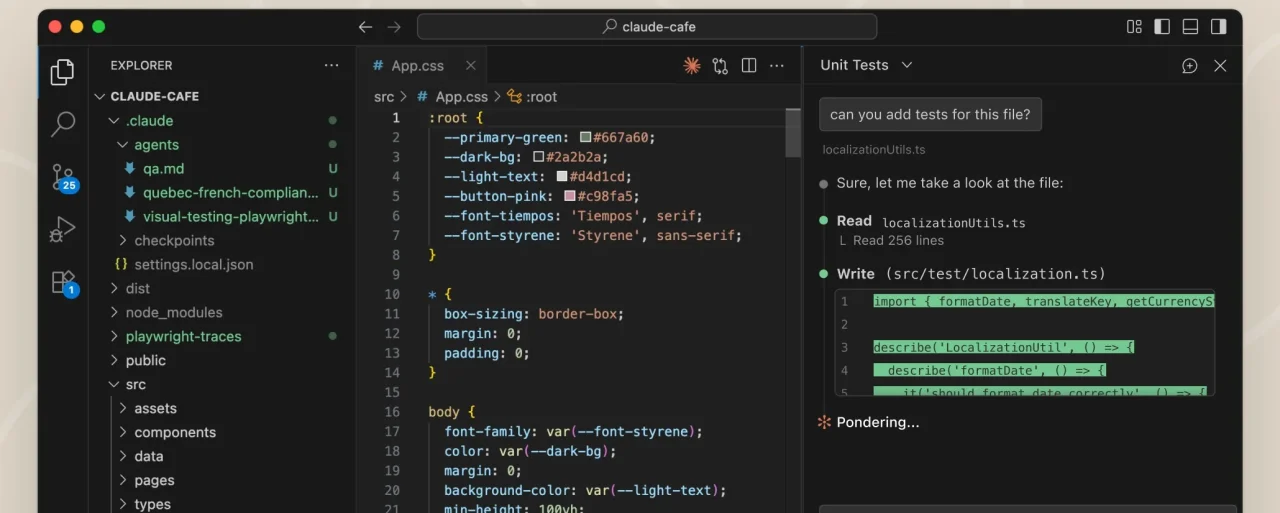Click the claude-cafe command center search box
Screen dimensions: 1280x513
point(647,27)
